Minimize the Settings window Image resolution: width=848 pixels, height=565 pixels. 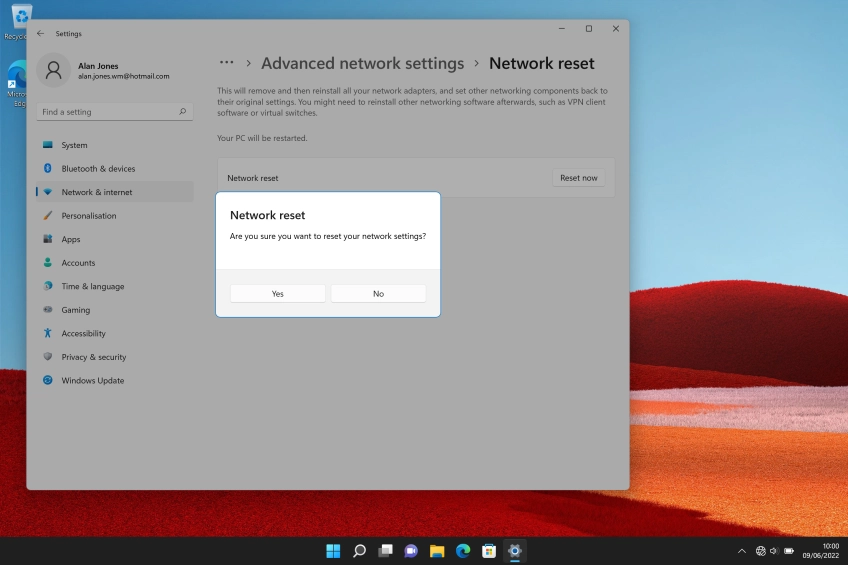point(562,29)
